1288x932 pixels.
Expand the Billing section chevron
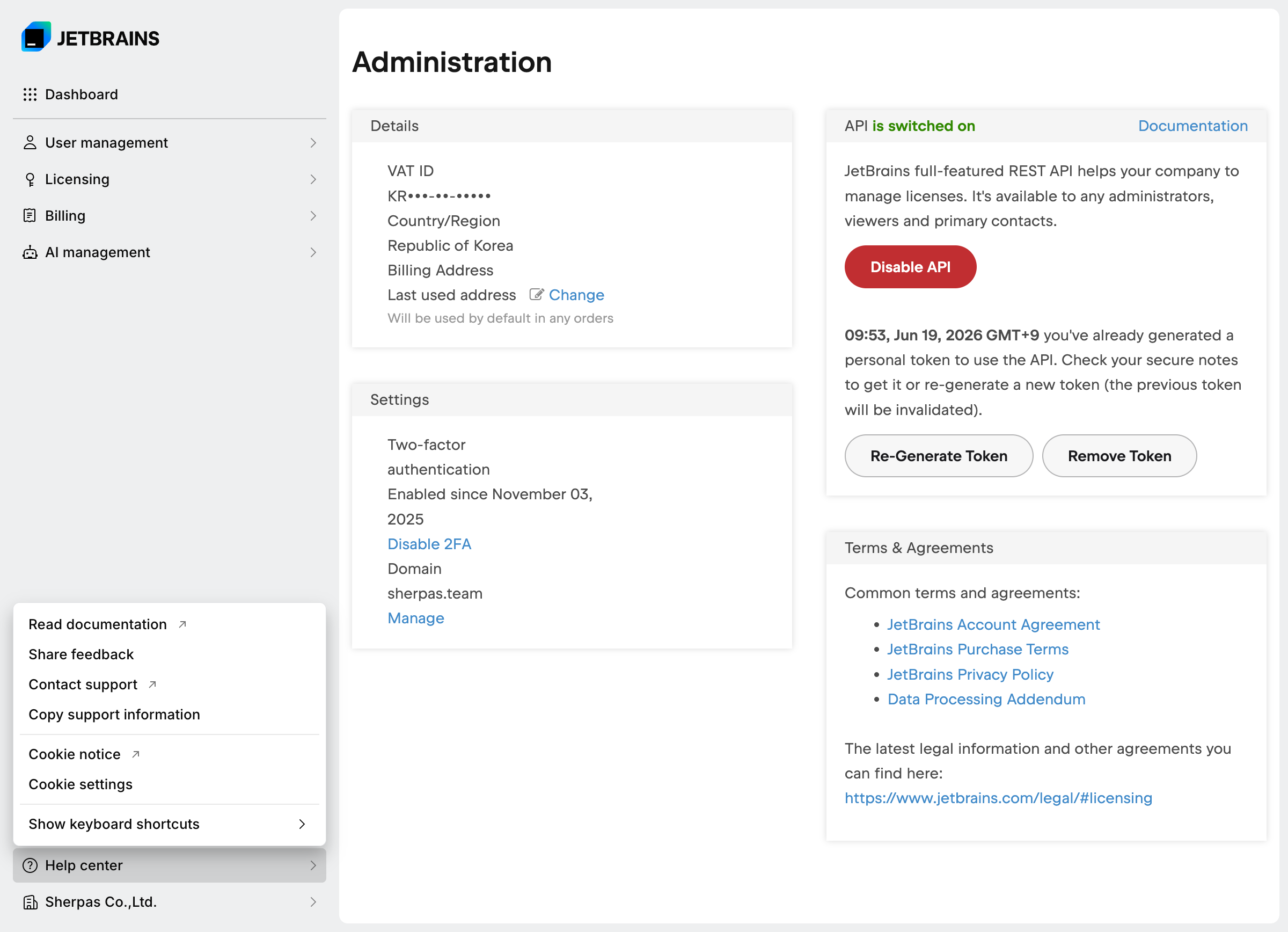313,216
